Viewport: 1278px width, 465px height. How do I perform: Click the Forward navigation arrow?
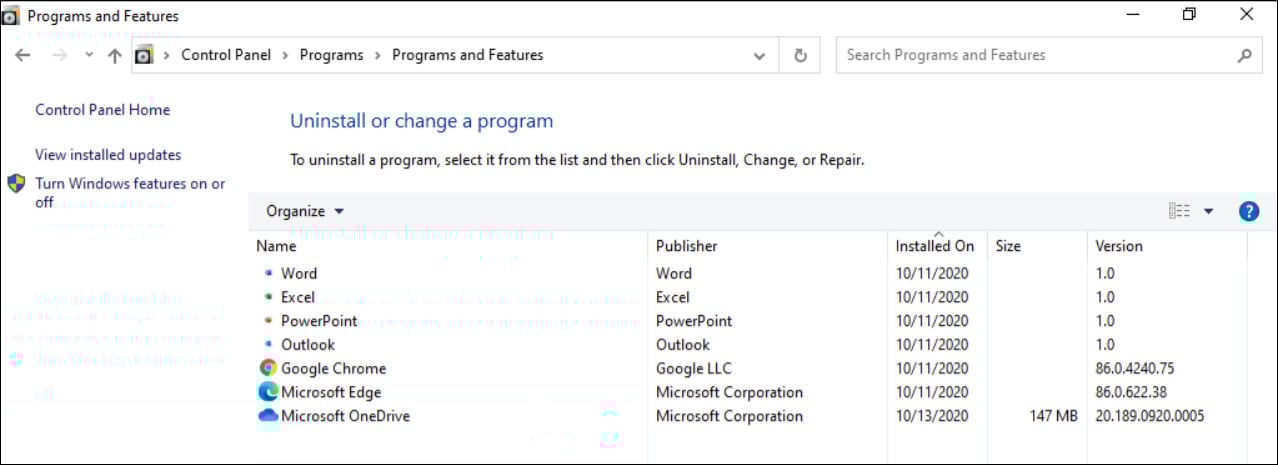(59, 56)
